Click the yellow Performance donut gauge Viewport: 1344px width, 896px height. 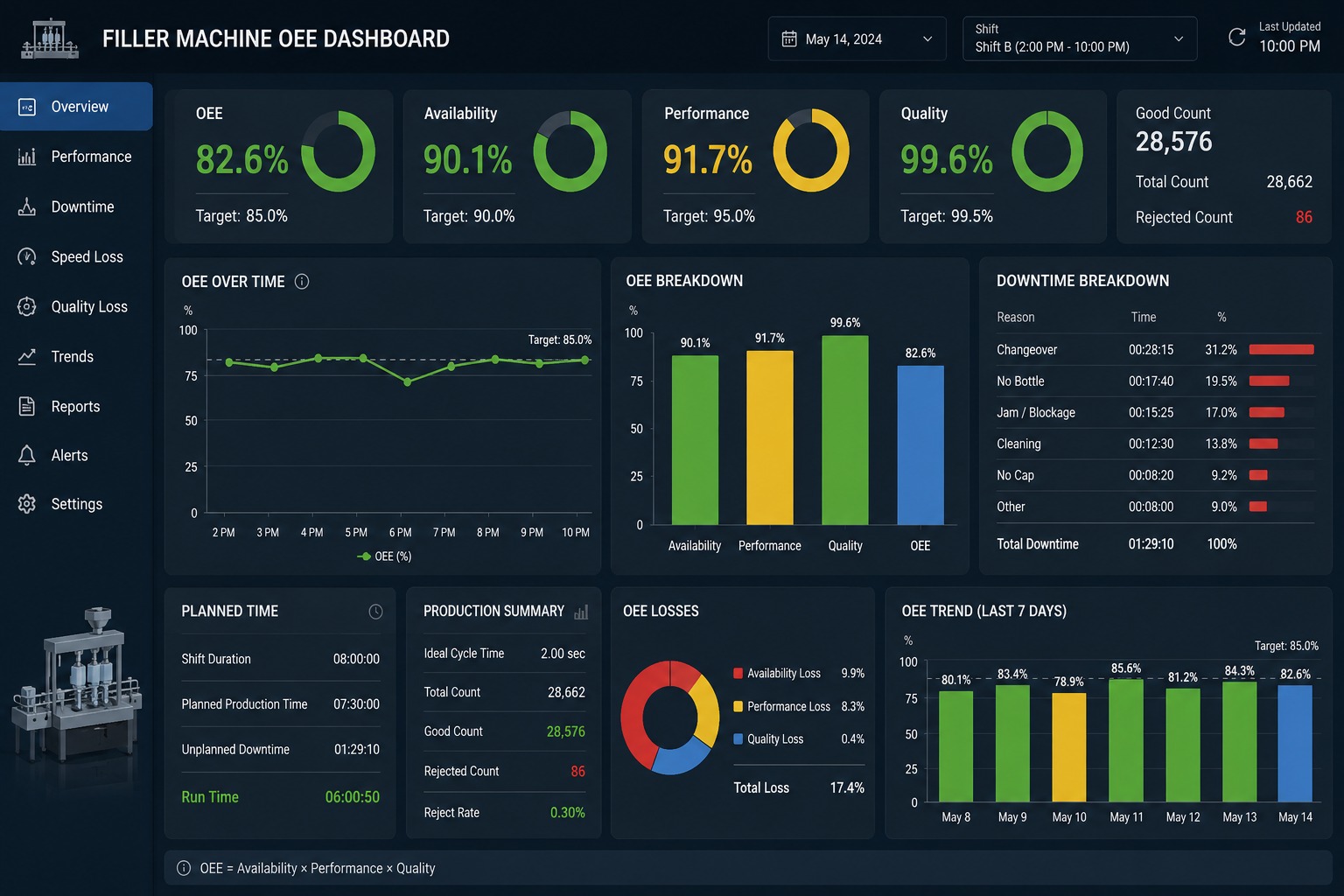coord(811,150)
